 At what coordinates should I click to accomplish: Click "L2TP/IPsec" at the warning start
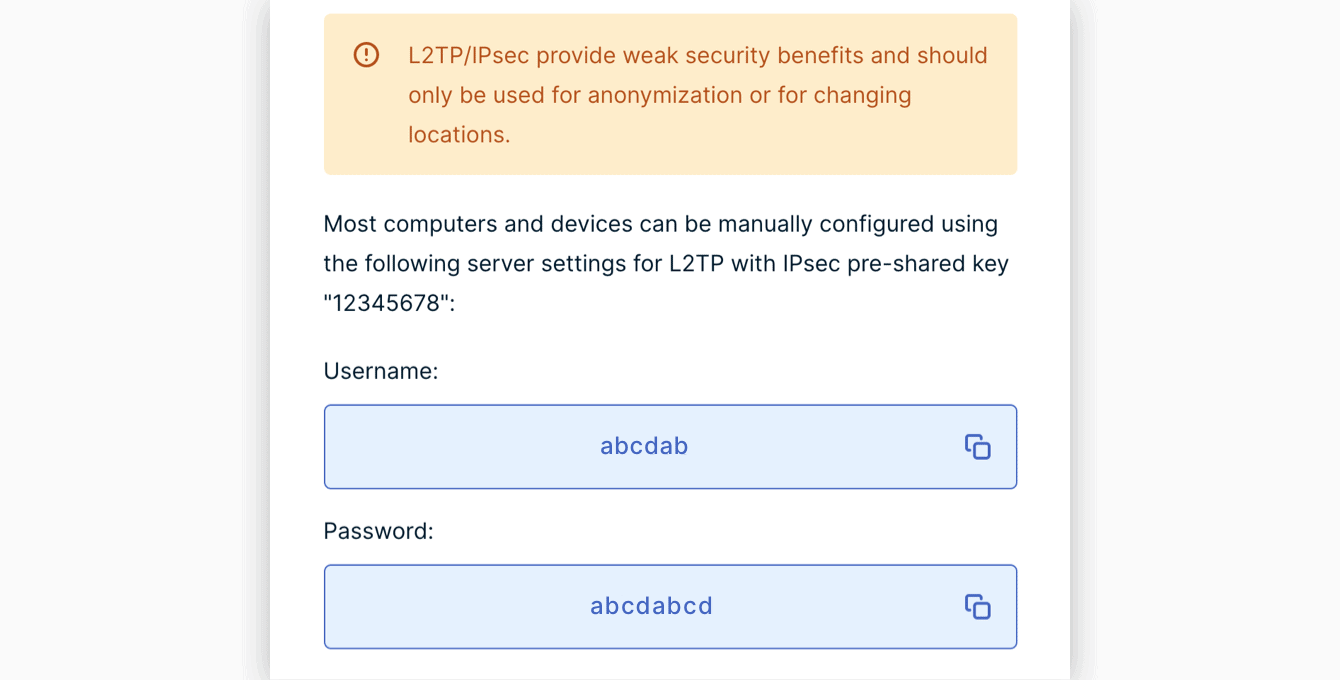[x=469, y=55]
